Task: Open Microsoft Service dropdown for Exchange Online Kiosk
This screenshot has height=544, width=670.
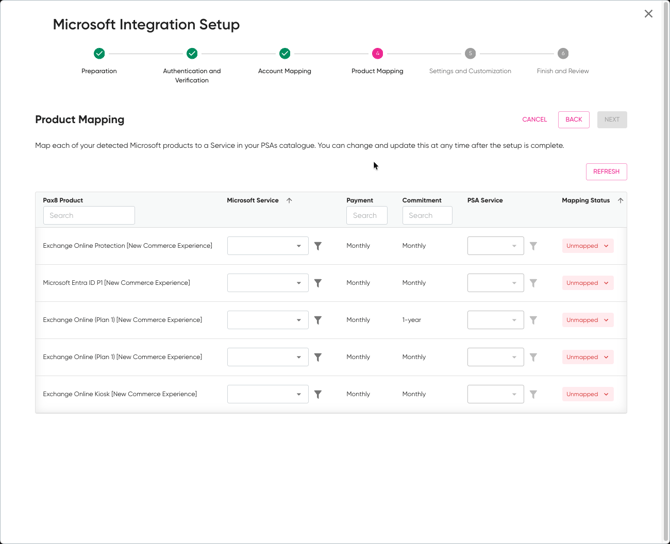Action: coord(268,394)
